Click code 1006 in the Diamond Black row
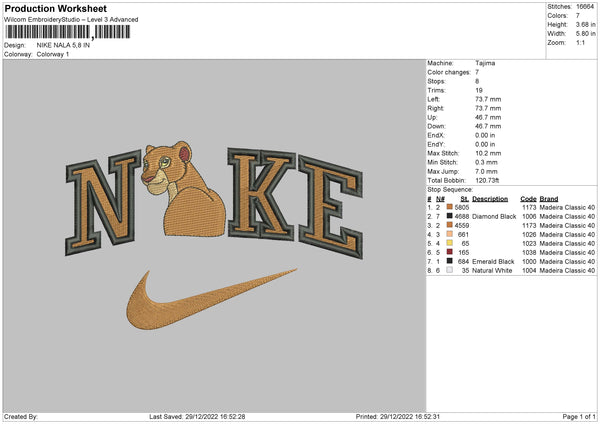Screen dimensions: 600x424 (529, 216)
